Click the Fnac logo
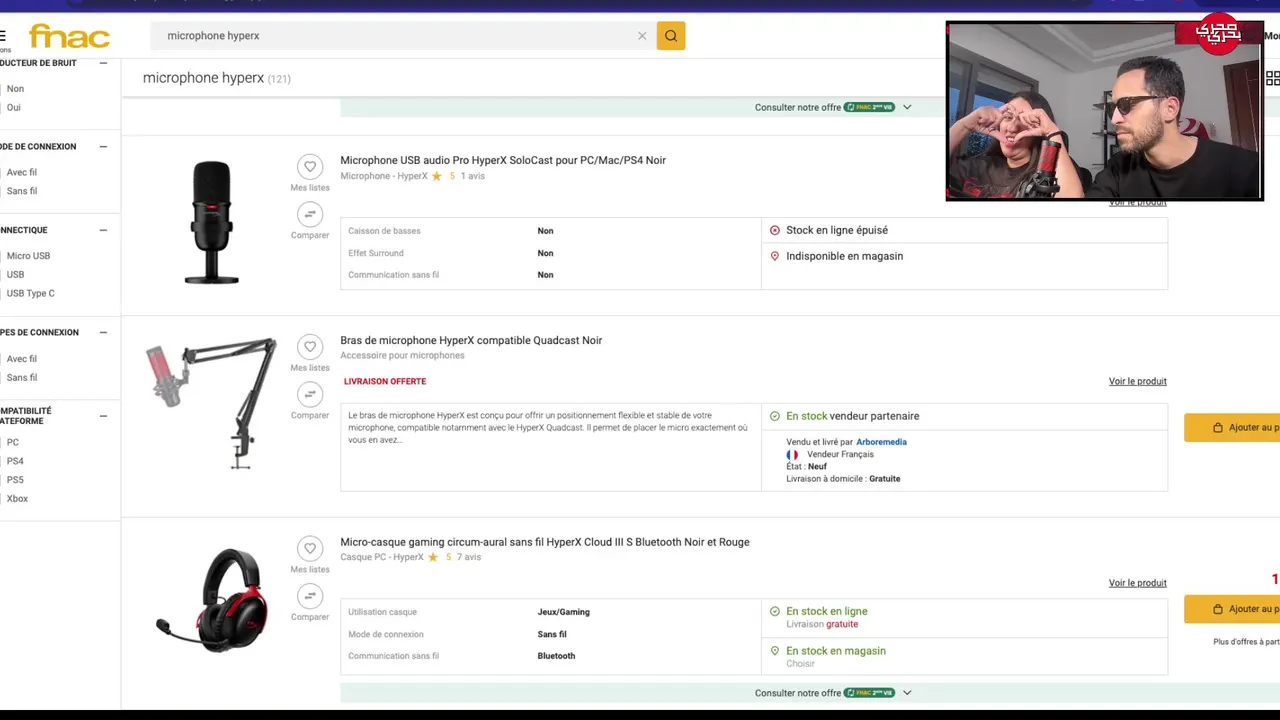This screenshot has width=1280, height=720. (x=69, y=37)
